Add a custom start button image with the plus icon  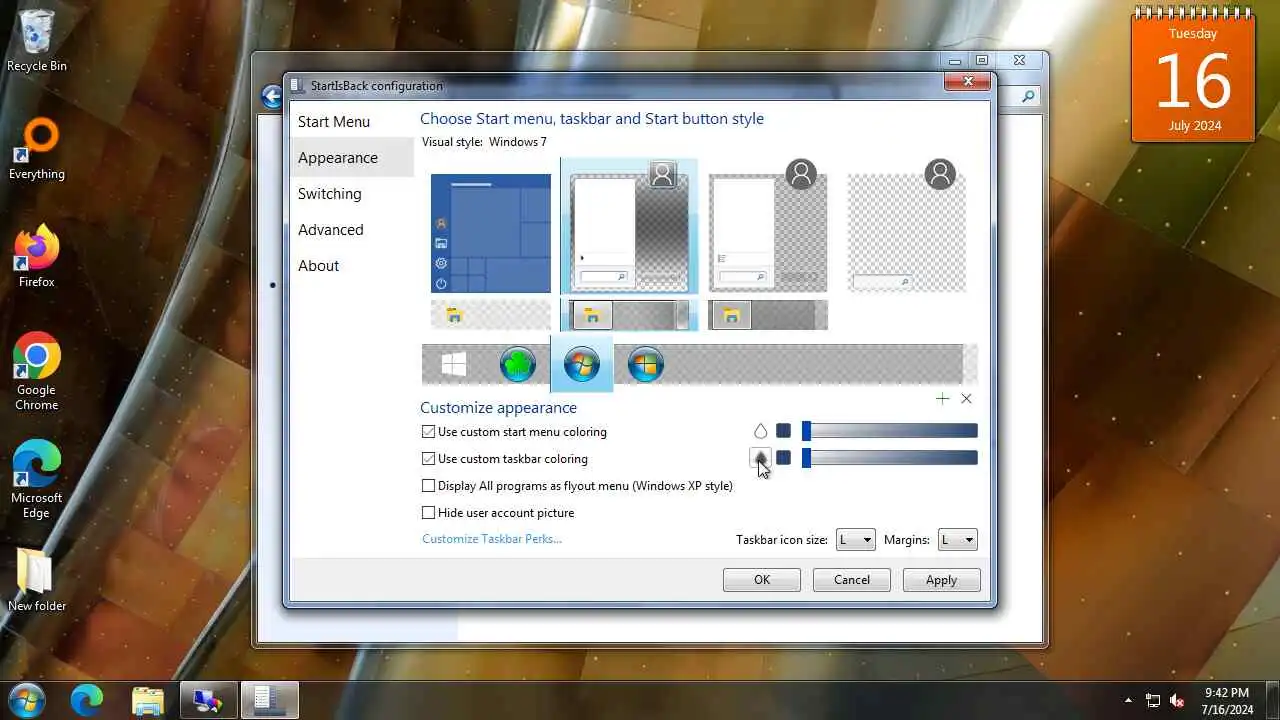point(942,398)
